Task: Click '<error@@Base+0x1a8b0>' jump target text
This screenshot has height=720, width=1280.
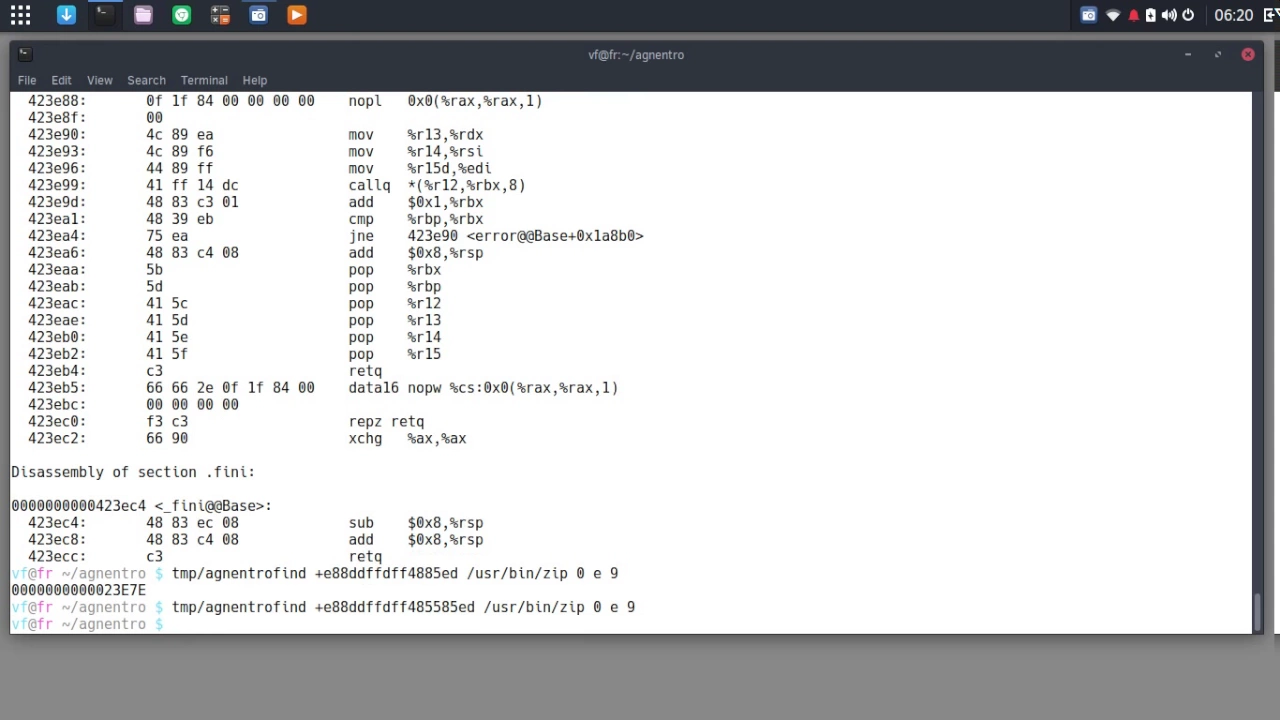Action: [x=555, y=236]
